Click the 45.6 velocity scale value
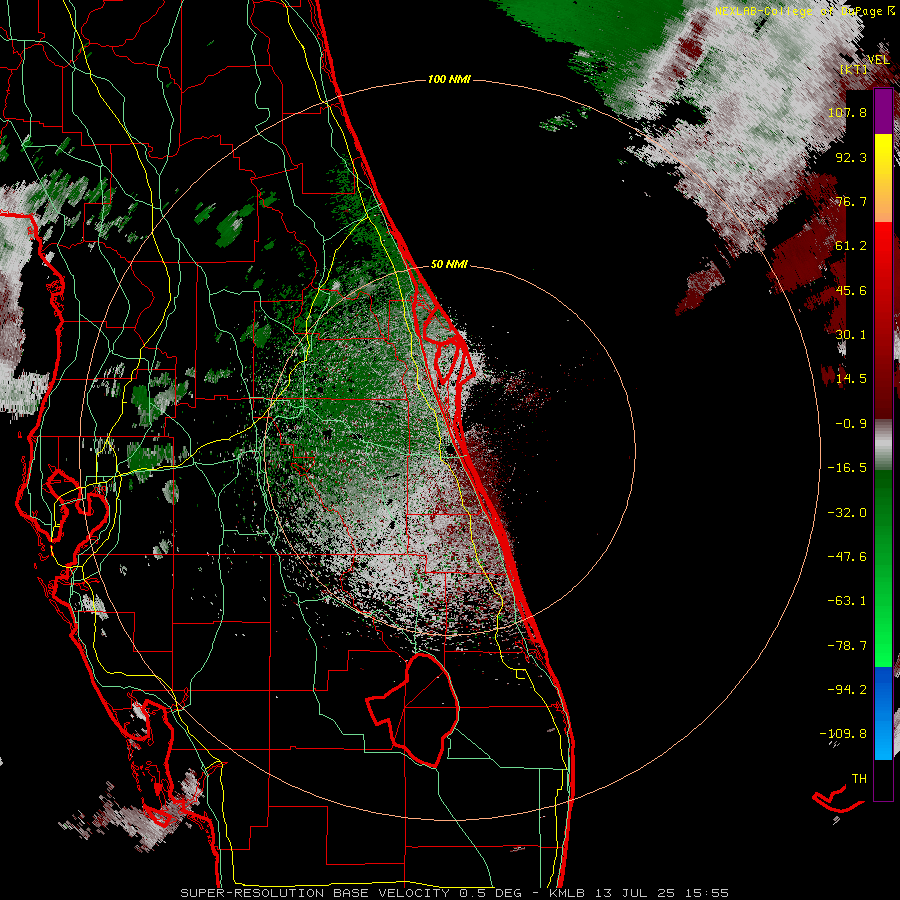Viewport: 900px width, 900px height. pos(851,290)
